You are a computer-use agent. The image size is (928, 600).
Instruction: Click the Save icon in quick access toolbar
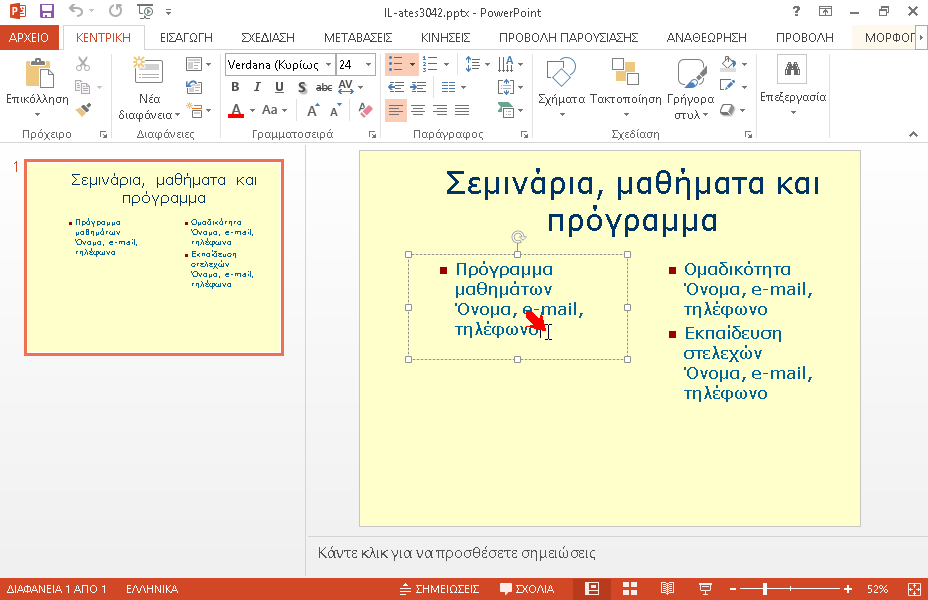tap(46, 11)
